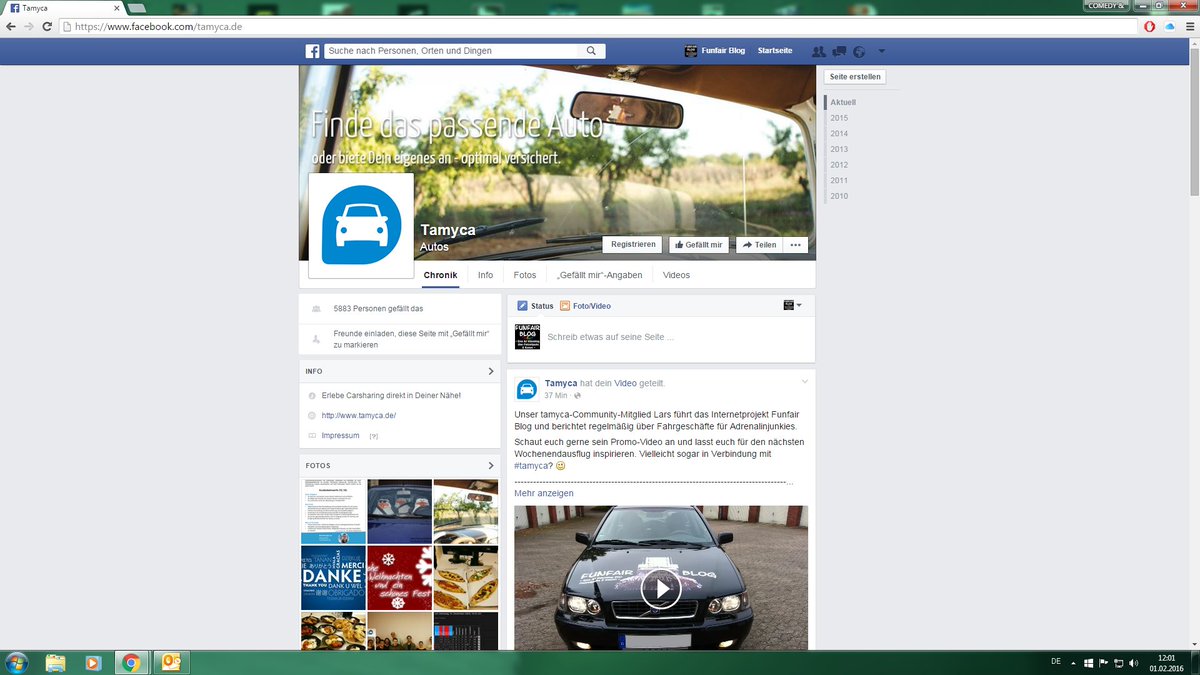Screen dimensions: 1200x675
Task: Open post options chevron
Action: coord(804,381)
